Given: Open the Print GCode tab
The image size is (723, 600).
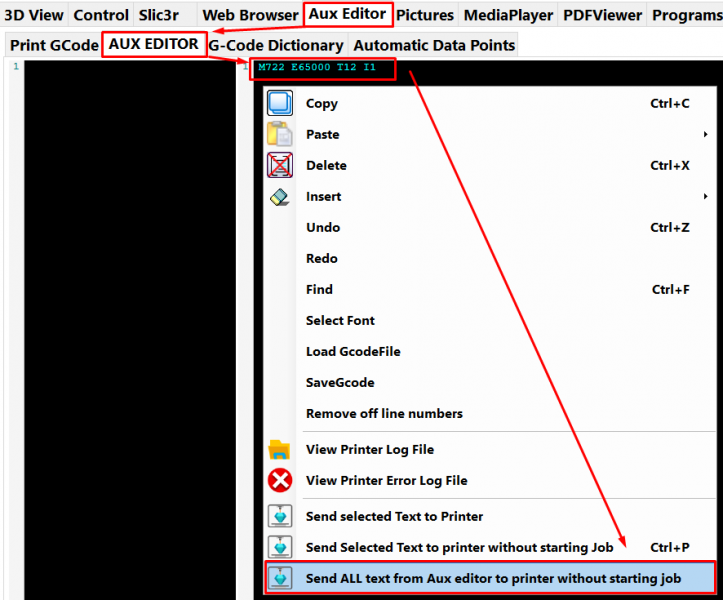Looking at the screenshot, I should [x=54, y=45].
